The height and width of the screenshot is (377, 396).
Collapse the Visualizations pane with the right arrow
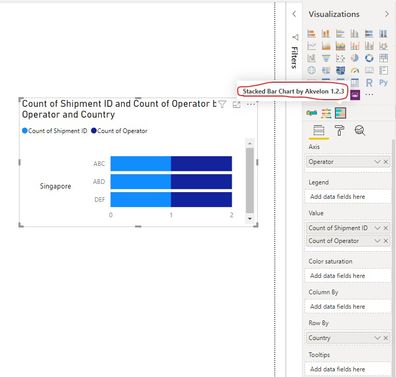pyautogui.click(x=386, y=14)
